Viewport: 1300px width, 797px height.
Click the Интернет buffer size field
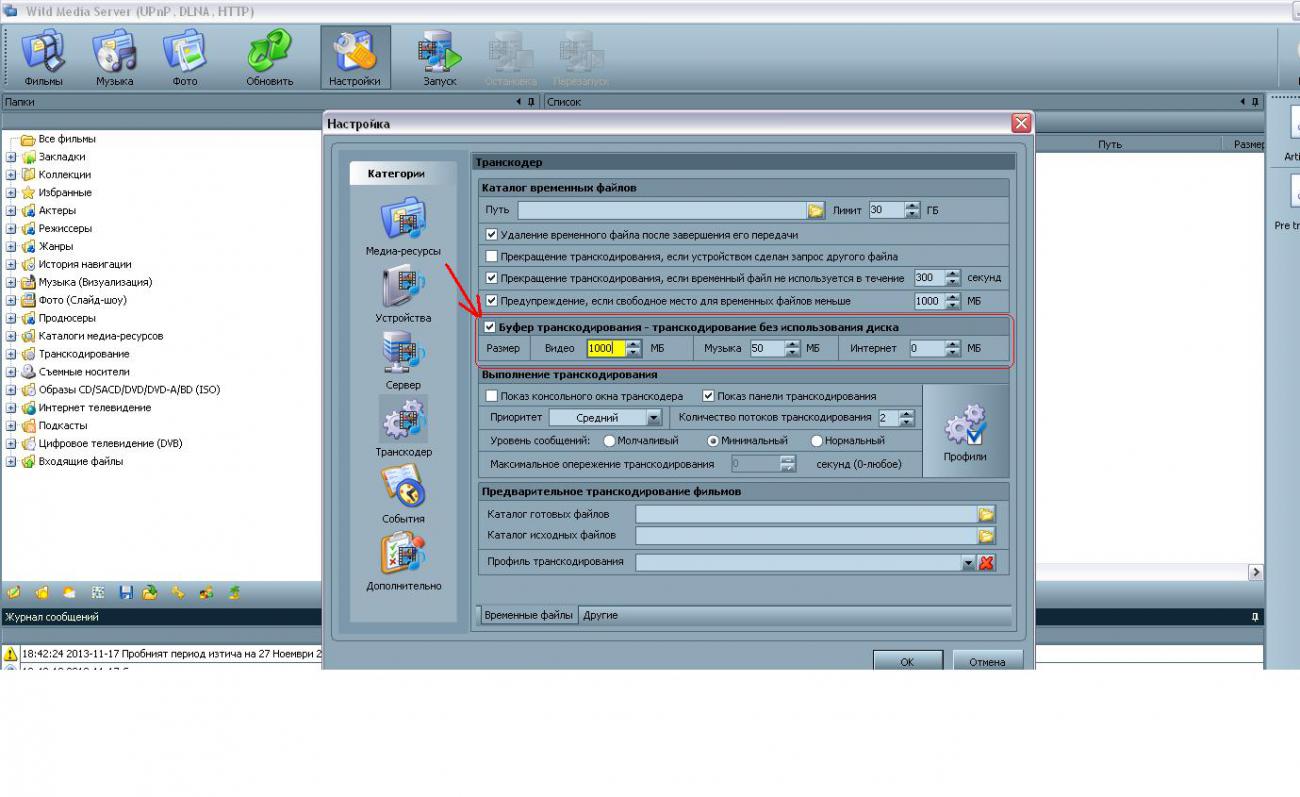coord(926,348)
